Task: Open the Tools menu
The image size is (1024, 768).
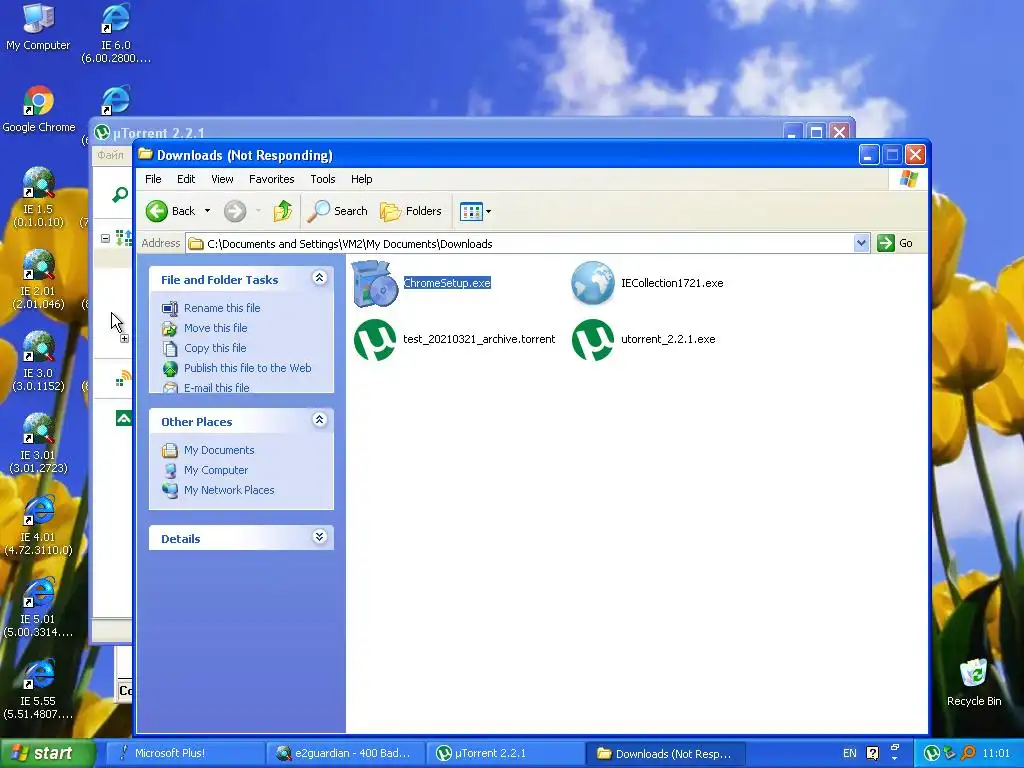Action: click(323, 179)
